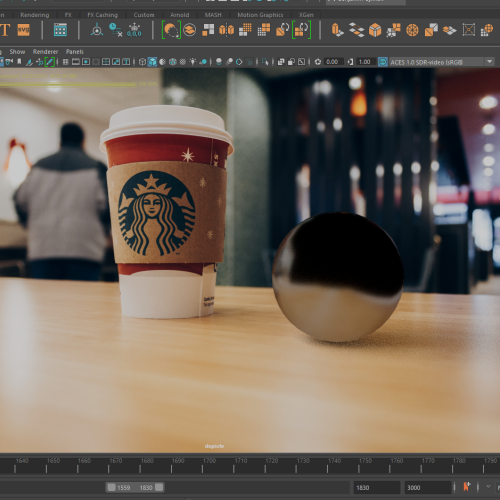Click the bounding box frame shelf icon
The height and width of the screenshot is (500, 500).
click(x=468, y=30)
